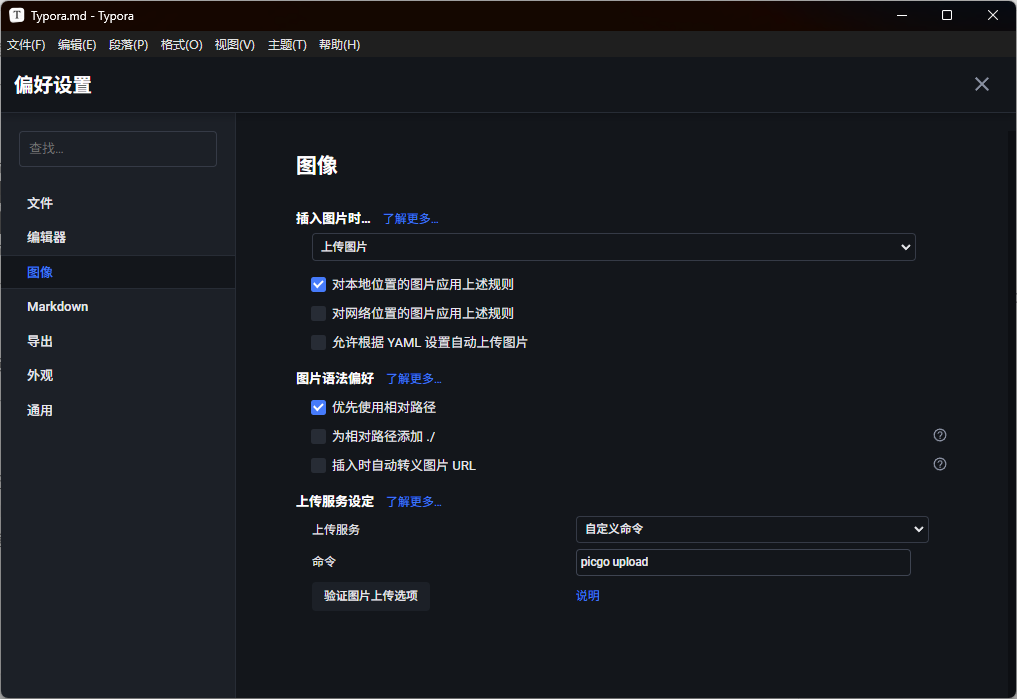The image size is (1017, 699).
Task: Click the Typora app icon in the title bar
Action: coord(17,15)
